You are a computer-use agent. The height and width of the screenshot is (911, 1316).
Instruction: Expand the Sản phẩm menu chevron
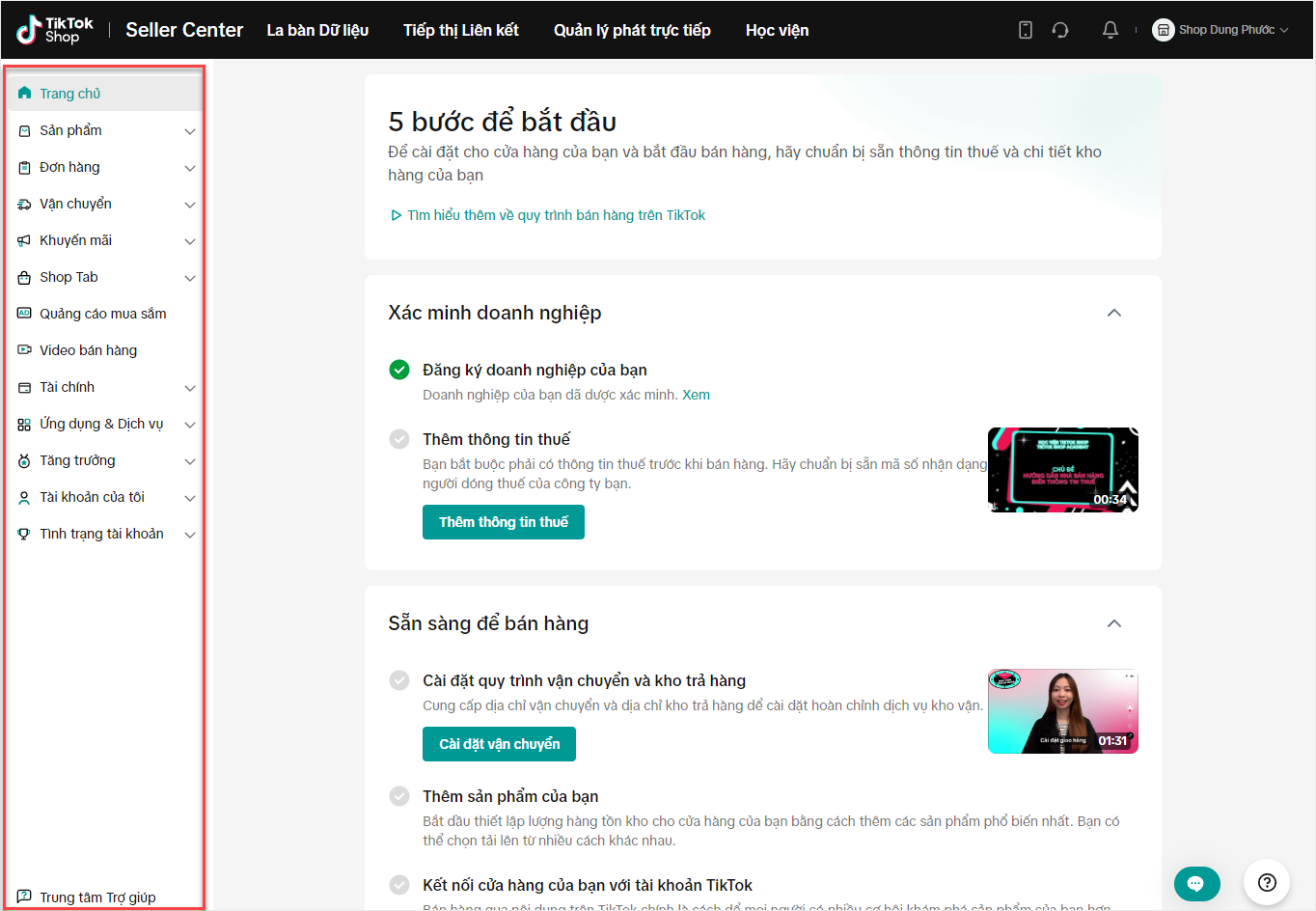[x=190, y=131]
